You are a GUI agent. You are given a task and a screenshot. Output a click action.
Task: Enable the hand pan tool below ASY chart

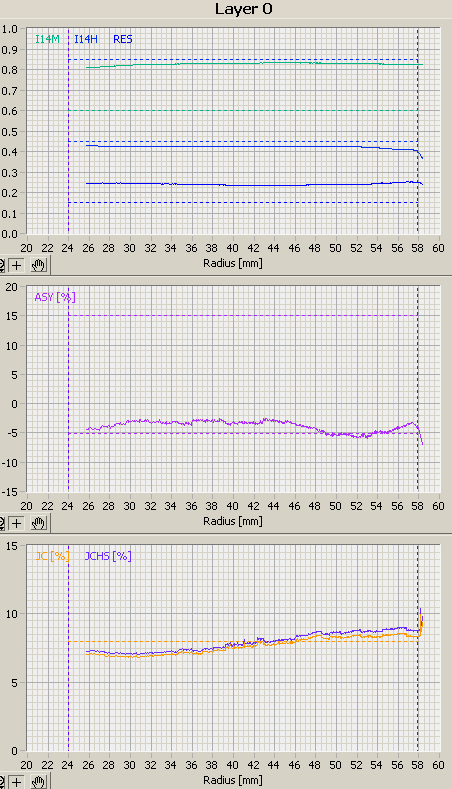click(x=39, y=523)
